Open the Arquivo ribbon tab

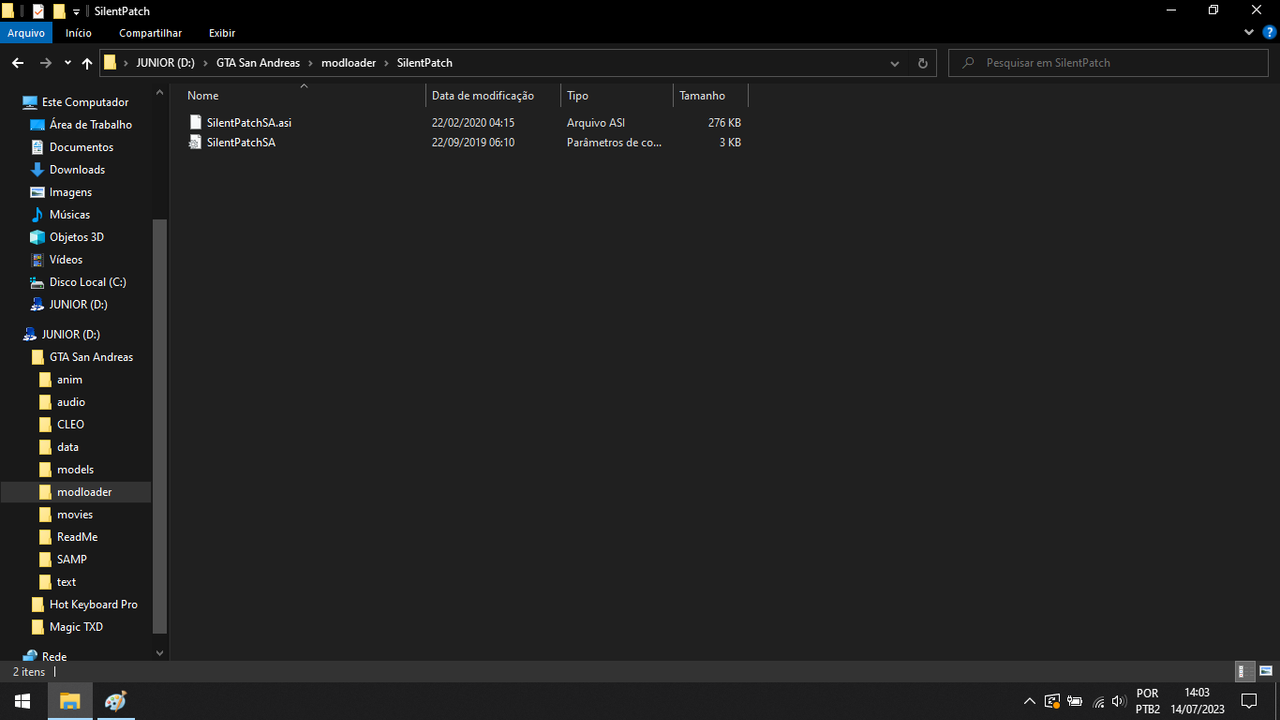[x=26, y=33]
